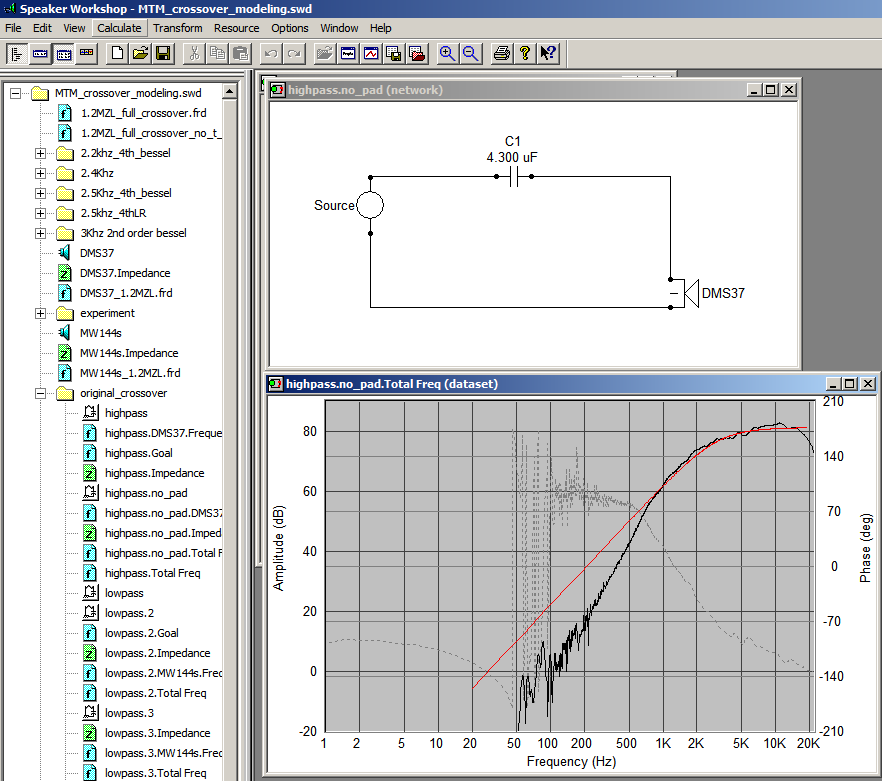
Task: Click the import data red folder icon
Action: pyautogui.click(x=417, y=54)
